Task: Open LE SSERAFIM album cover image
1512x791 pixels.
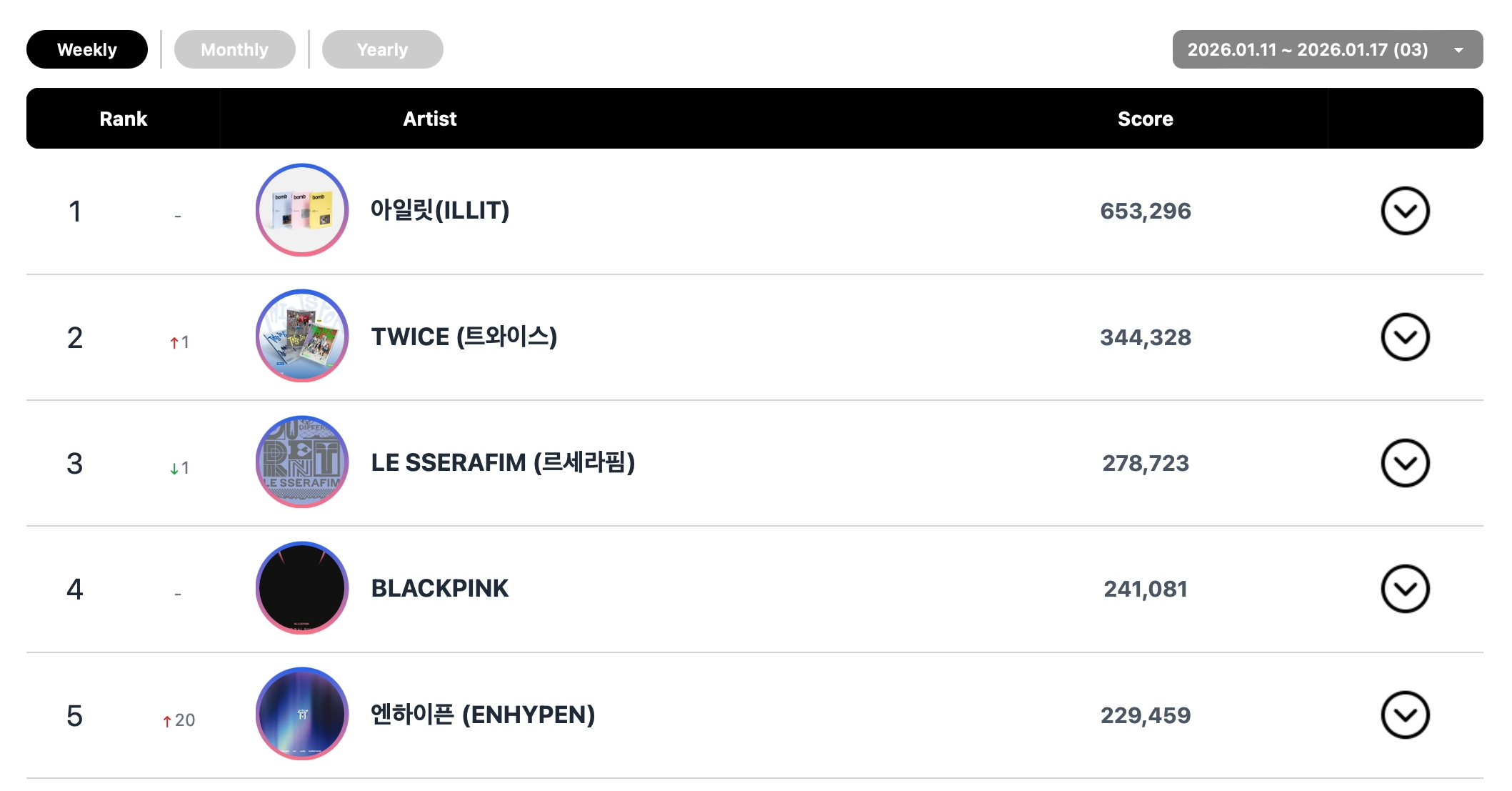Action: point(302,462)
